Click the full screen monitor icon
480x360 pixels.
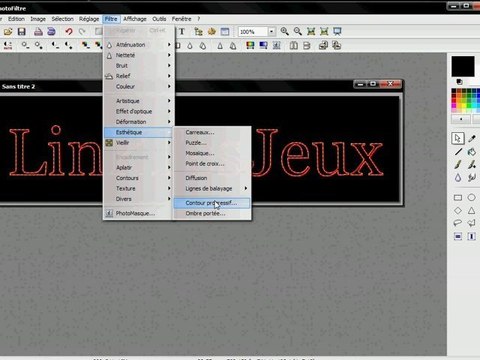pos(337,31)
